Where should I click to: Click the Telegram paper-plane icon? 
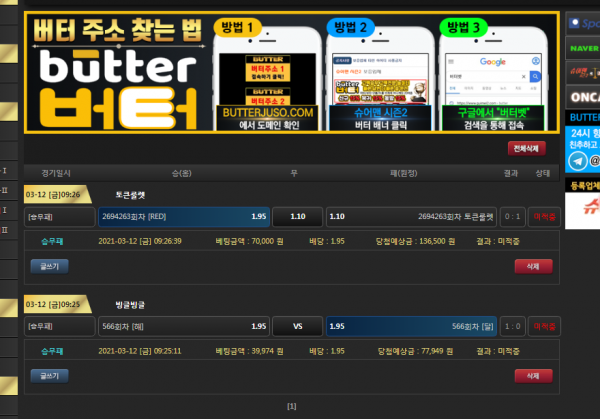tap(577, 160)
